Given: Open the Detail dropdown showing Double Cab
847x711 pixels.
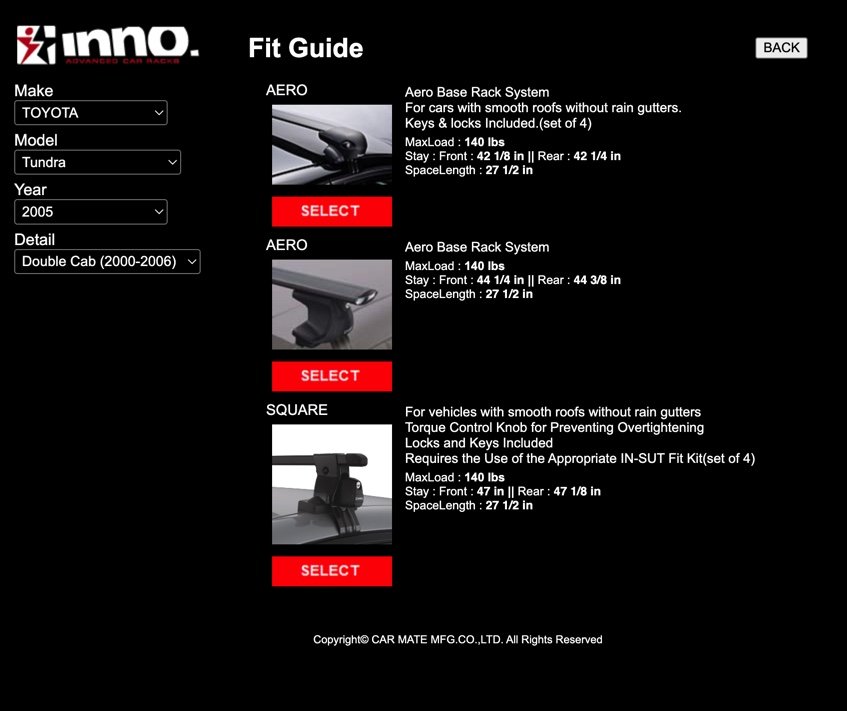Looking at the screenshot, I should 107,261.
